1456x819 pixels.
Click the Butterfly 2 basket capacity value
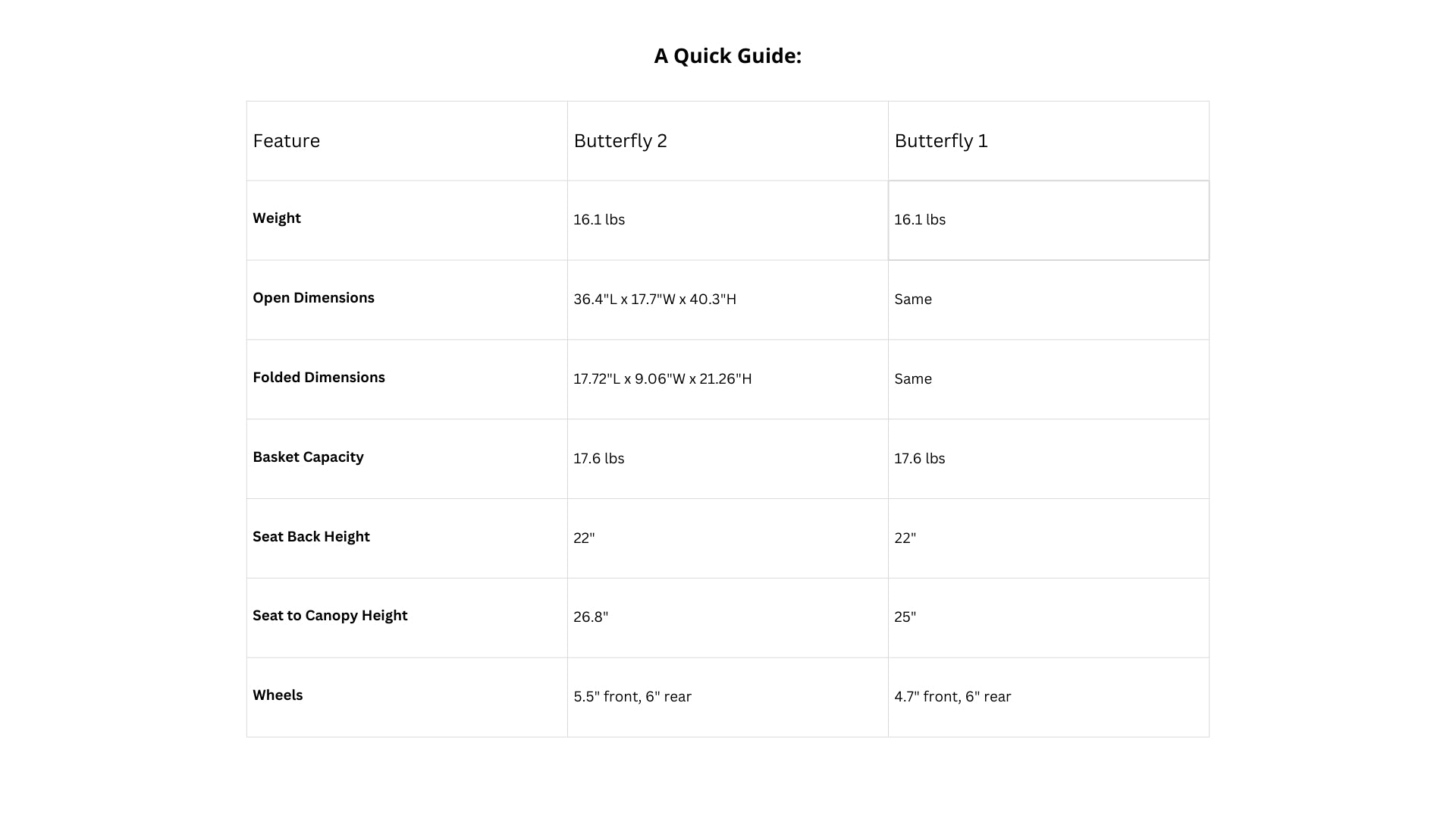point(598,459)
